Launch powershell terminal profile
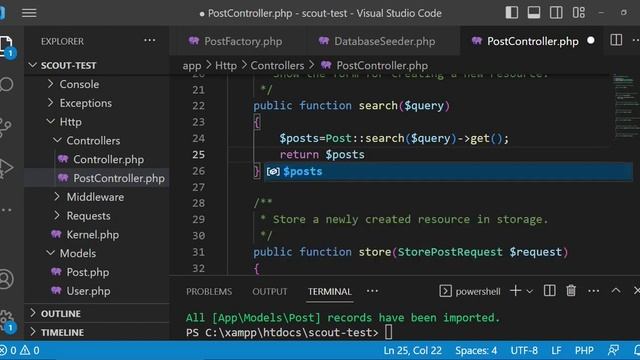Image resolution: width=640 pixels, height=360 pixels. pos(470,291)
